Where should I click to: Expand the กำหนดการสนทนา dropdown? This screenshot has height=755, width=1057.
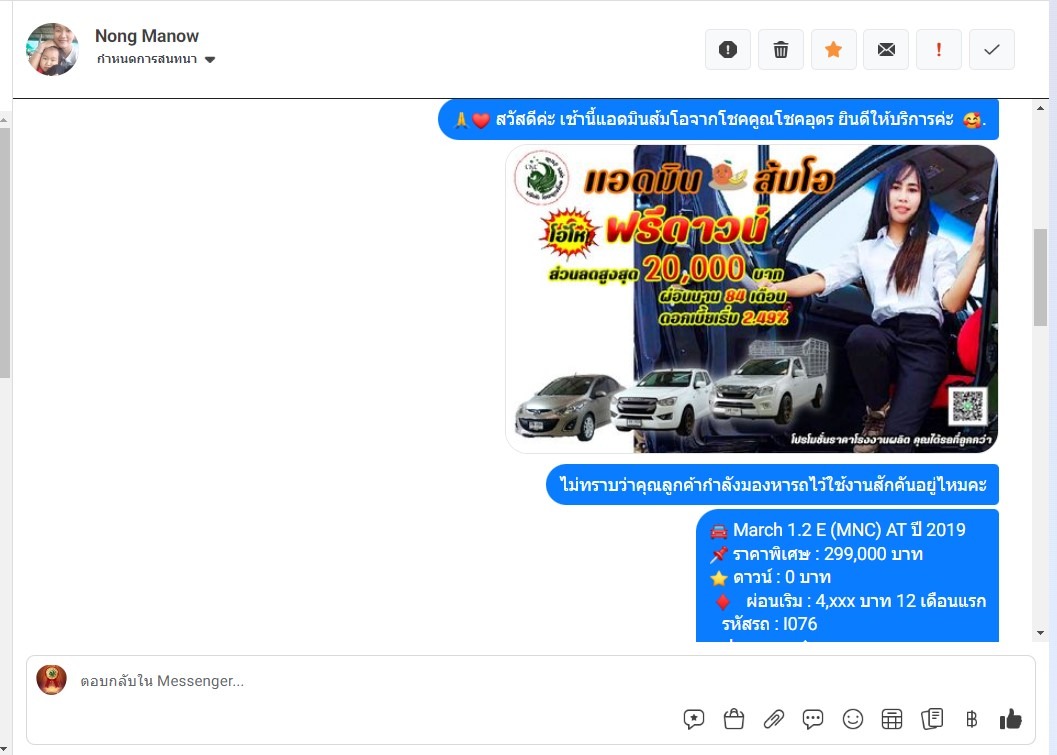[156, 59]
